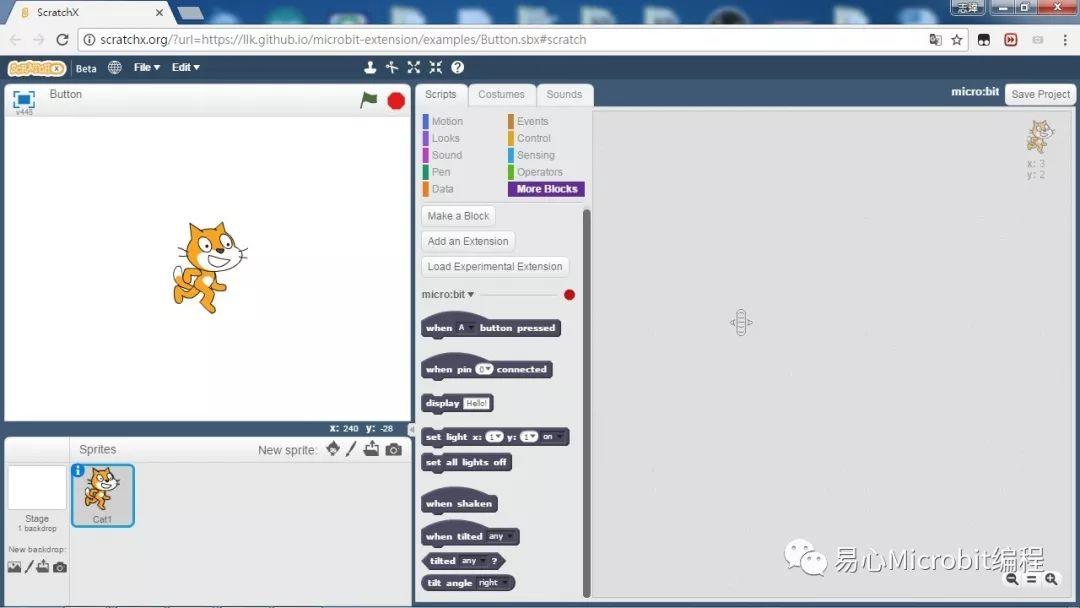
Task: Zoom in the scripts area
Action: coord(1051,579)
